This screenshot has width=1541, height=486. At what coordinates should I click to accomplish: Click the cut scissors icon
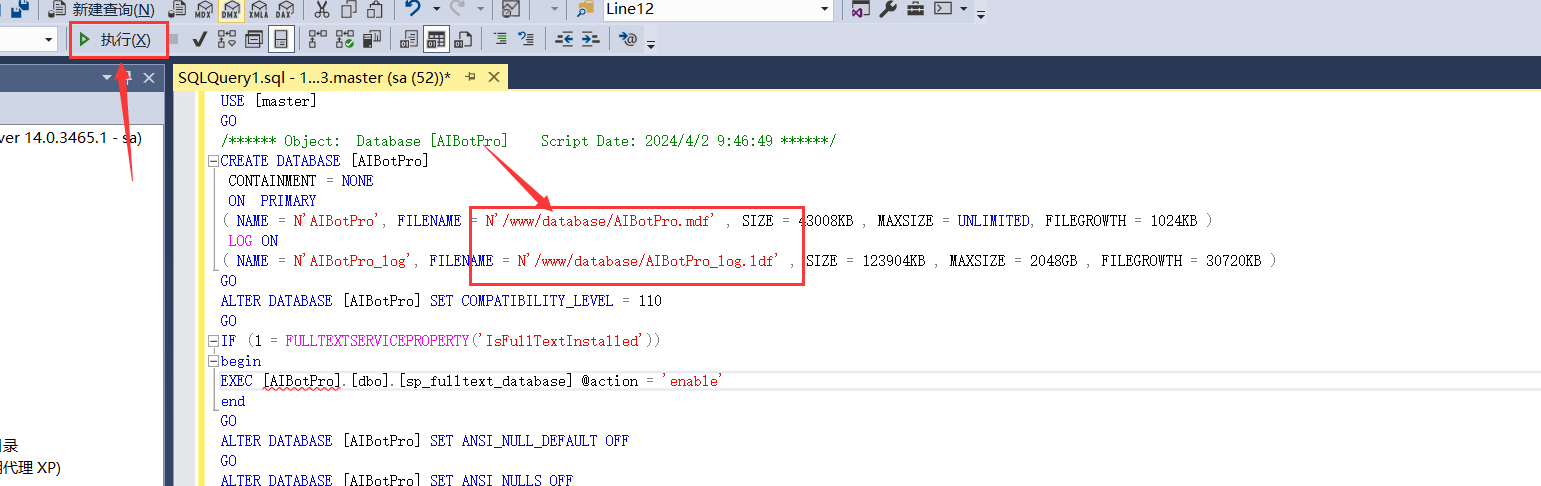click(x=321, y=10)
